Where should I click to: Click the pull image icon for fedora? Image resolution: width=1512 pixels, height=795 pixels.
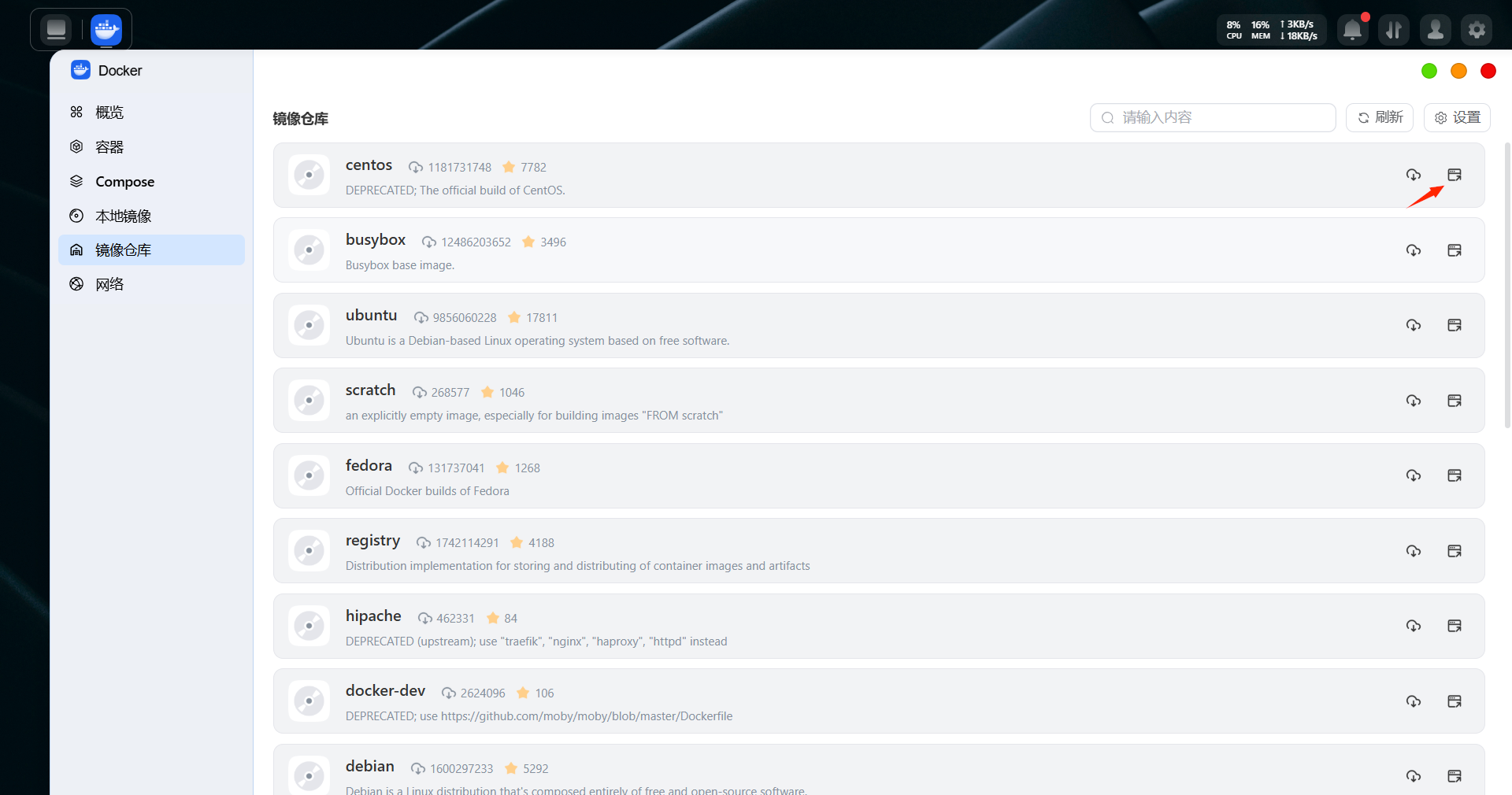pyautogui.click(x=1414, y=475)
